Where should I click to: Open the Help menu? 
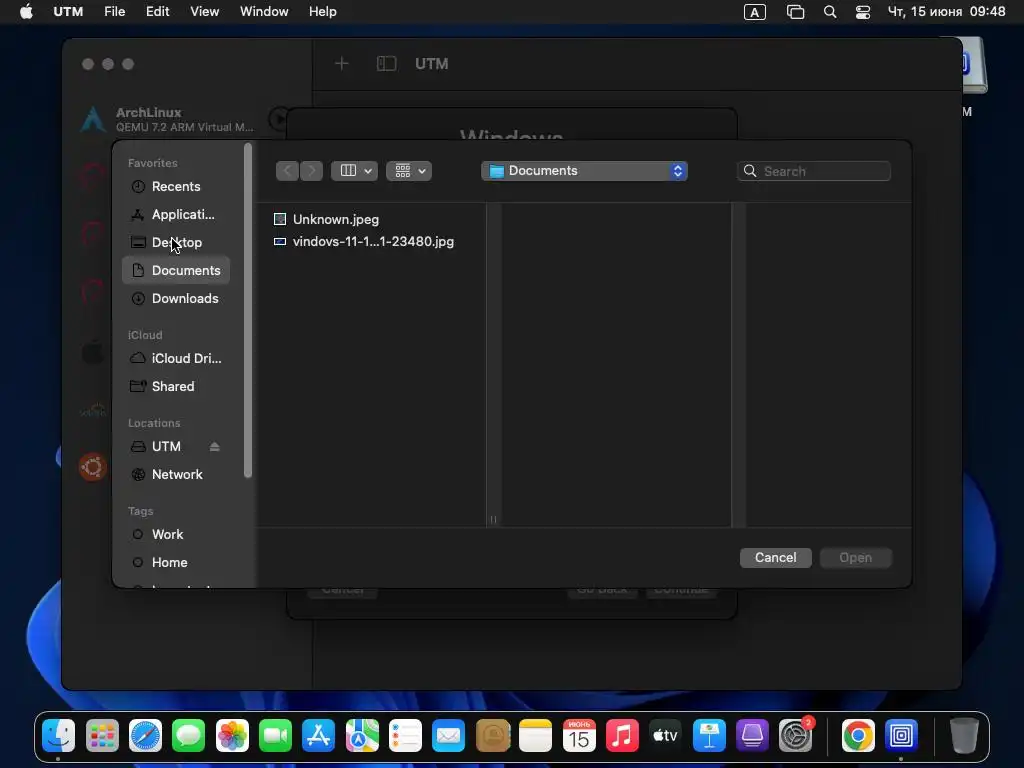(323, 12)
